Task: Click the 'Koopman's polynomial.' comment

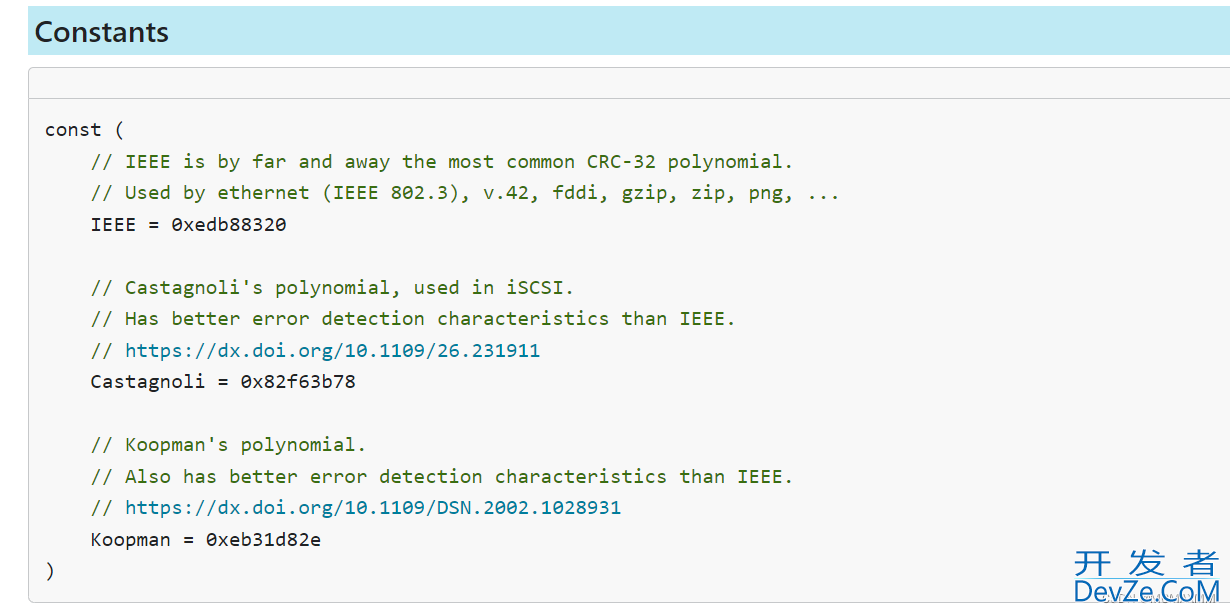Action: pyautogui.click(x=229, y=445)
